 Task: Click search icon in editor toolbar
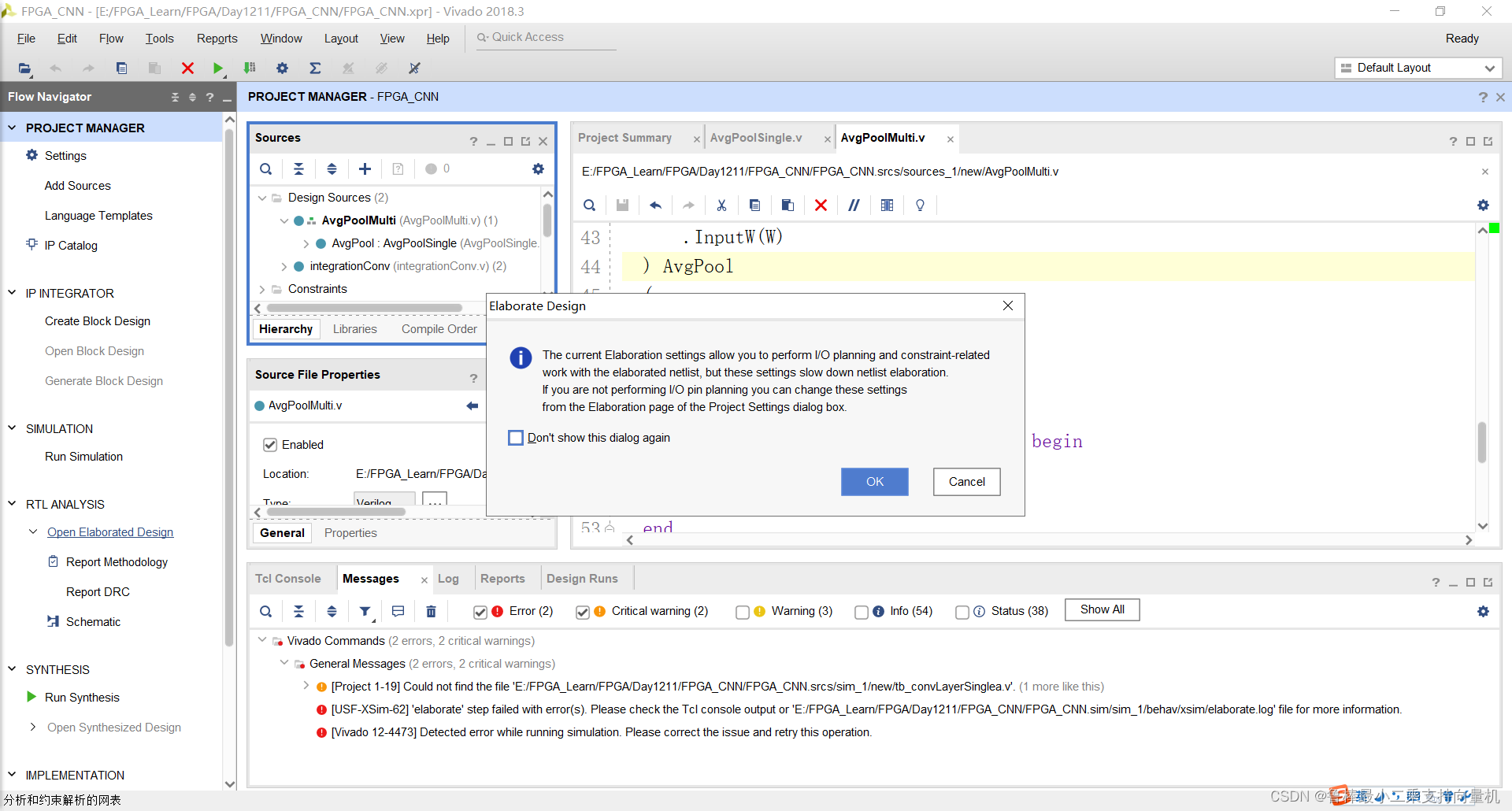click(589, 206)
